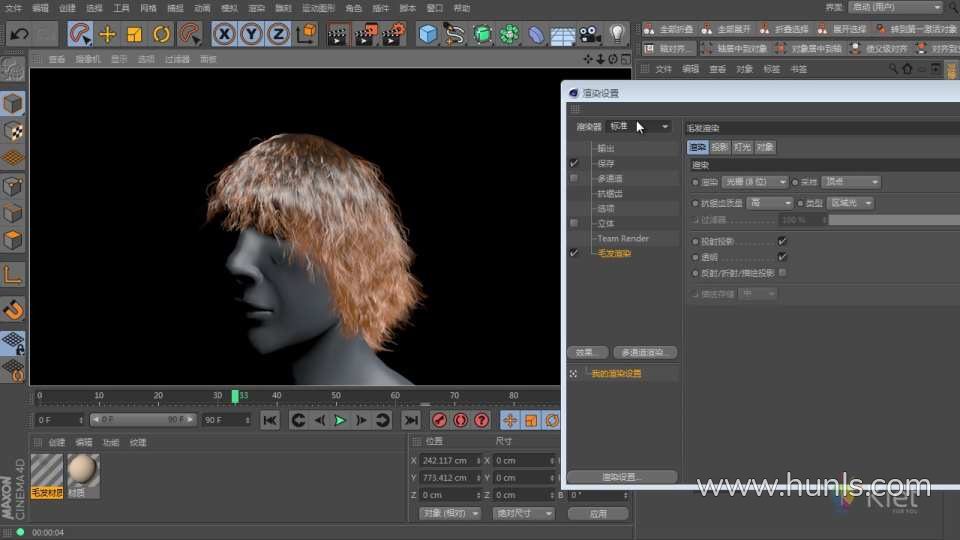960x540 pixels.
Task: Select Team Render in settings tree
Action: [623, 238]
